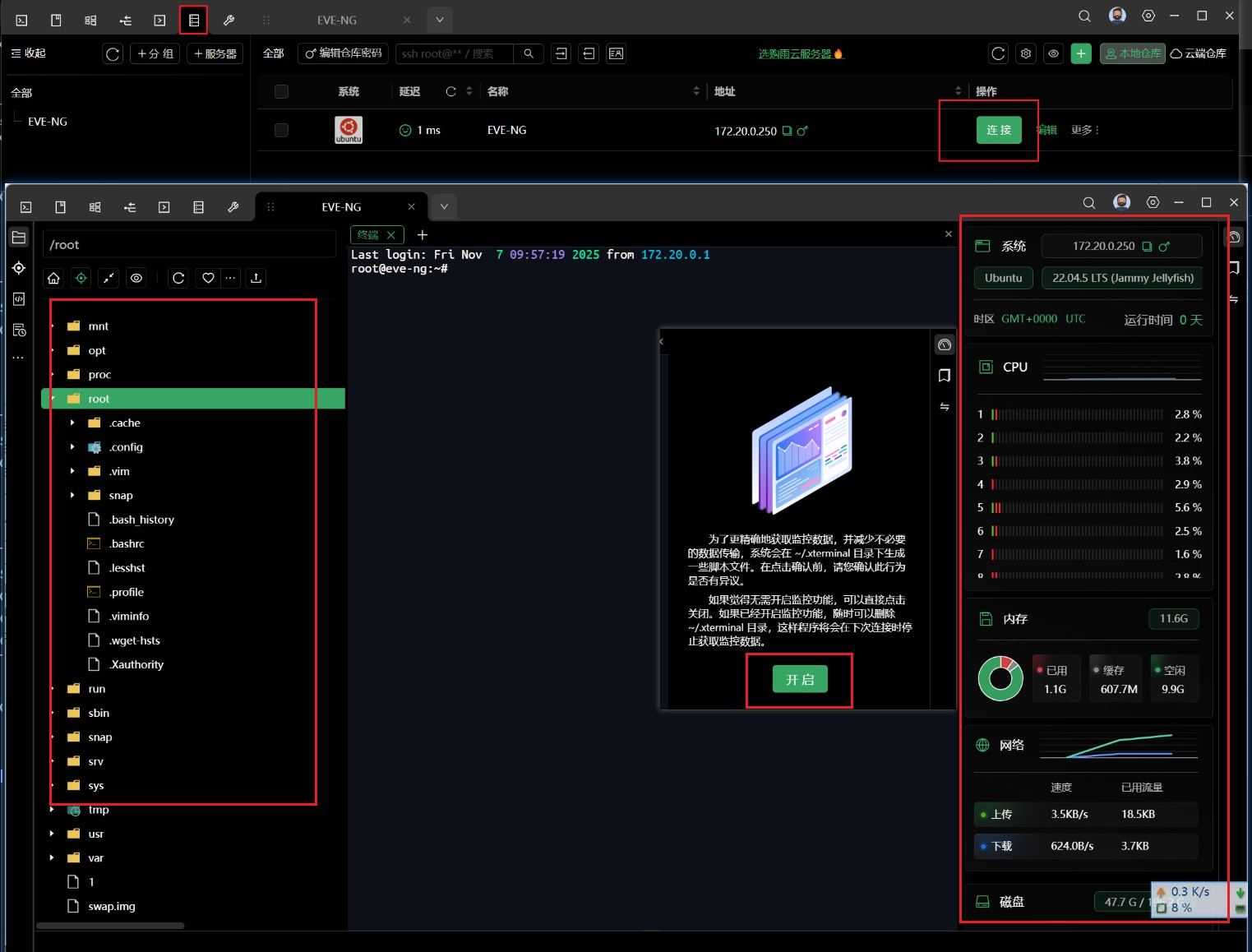Click the +分组 add group button
Image resolution: width=1252 pixels, height=952 pixels.
(155, 53)
